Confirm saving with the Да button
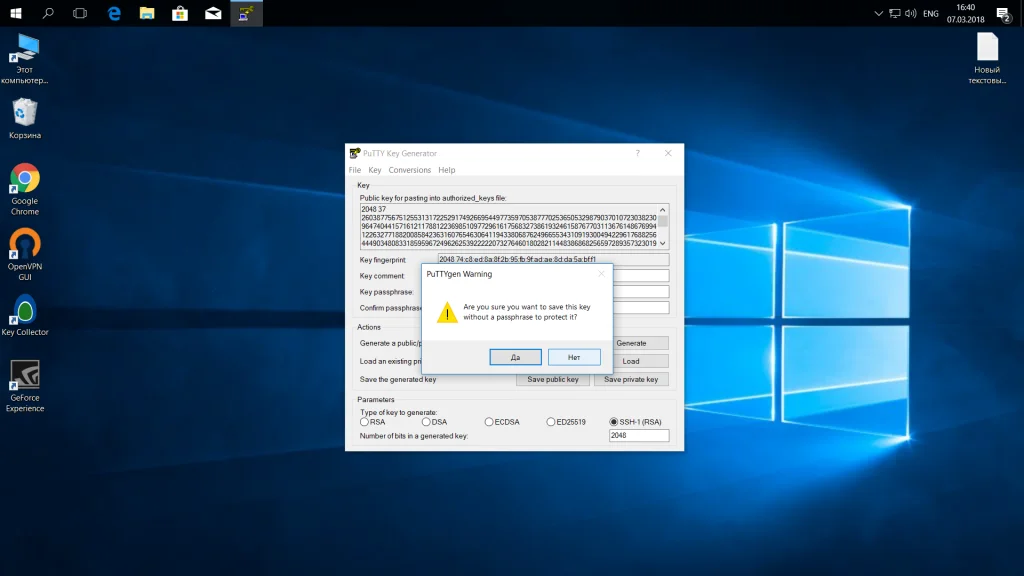The width and height of the screenshot is (1024, 576). pos(515,357)
